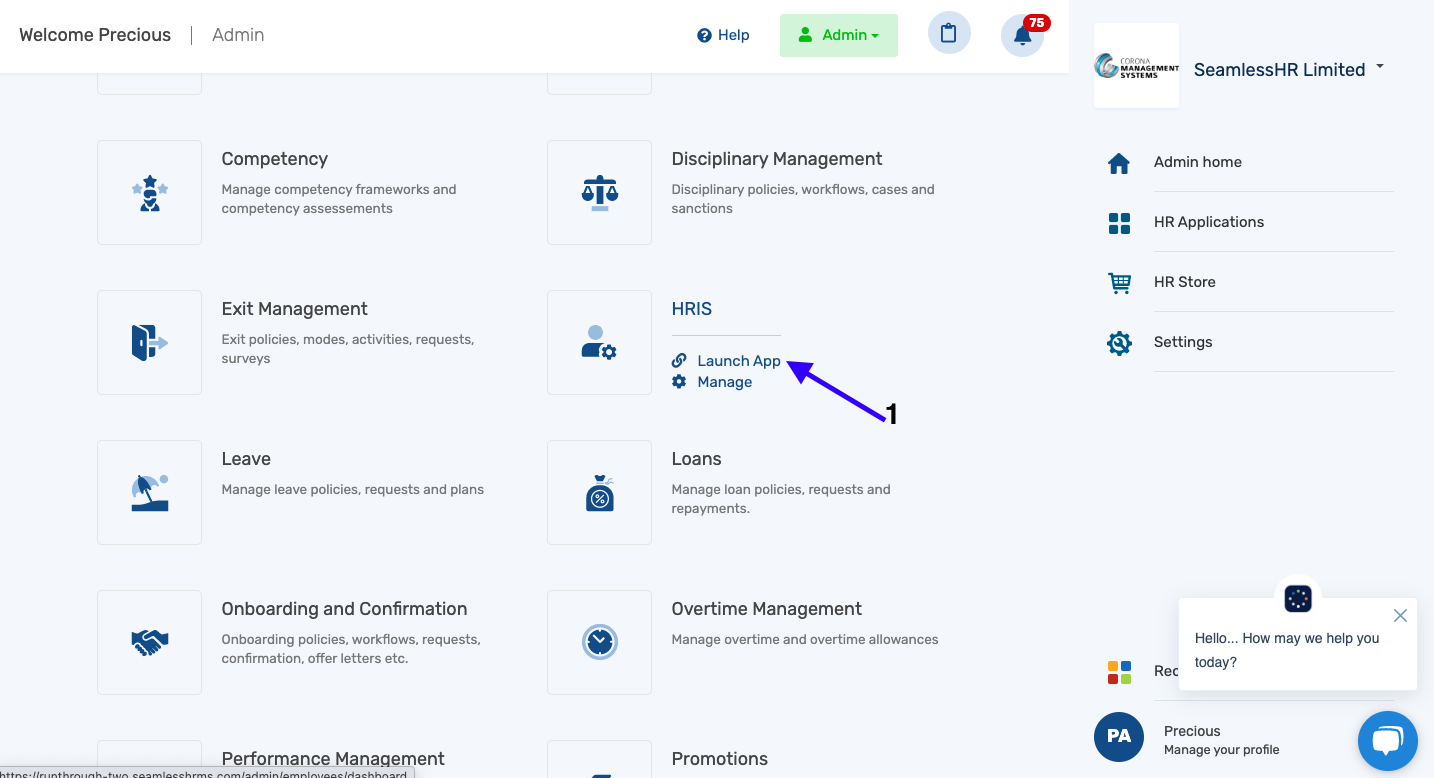The width and height of the screenshot is (1434, 778).
Task: Select HR Applications in the sidebar
Action: click(1209, 221)
